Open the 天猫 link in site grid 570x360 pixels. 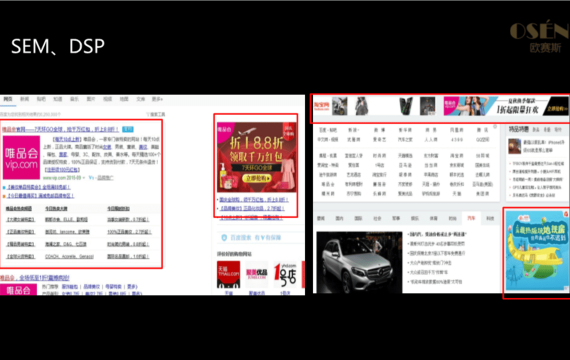click(x=457, y=194)
